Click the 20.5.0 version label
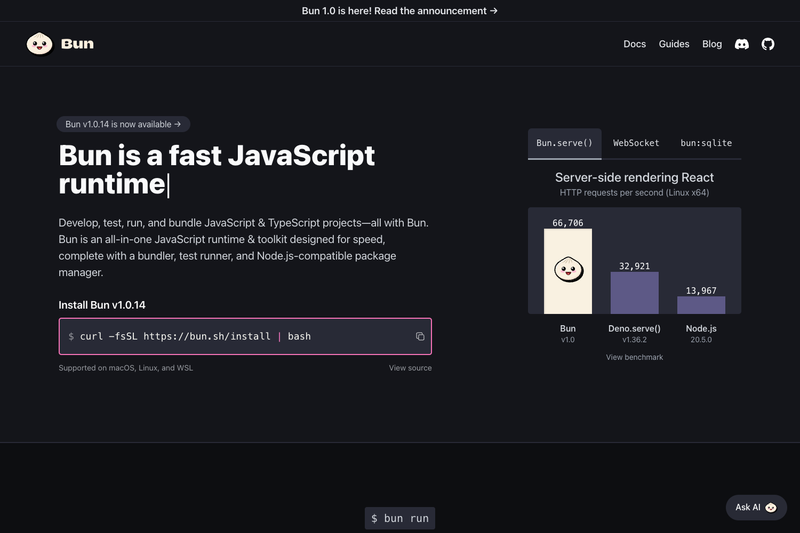 pyautogui.click(x=701, y=340)
